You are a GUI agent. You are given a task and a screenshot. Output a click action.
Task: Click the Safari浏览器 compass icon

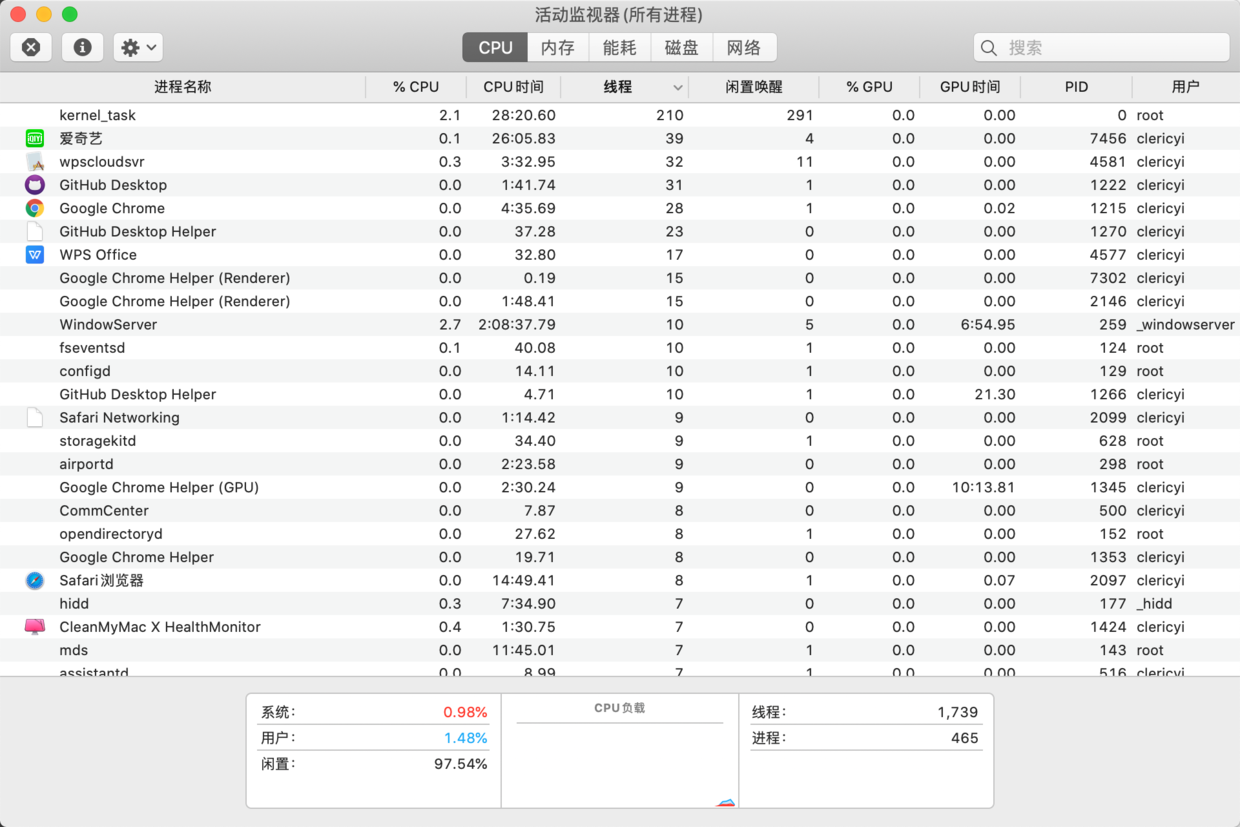[35, 581]
